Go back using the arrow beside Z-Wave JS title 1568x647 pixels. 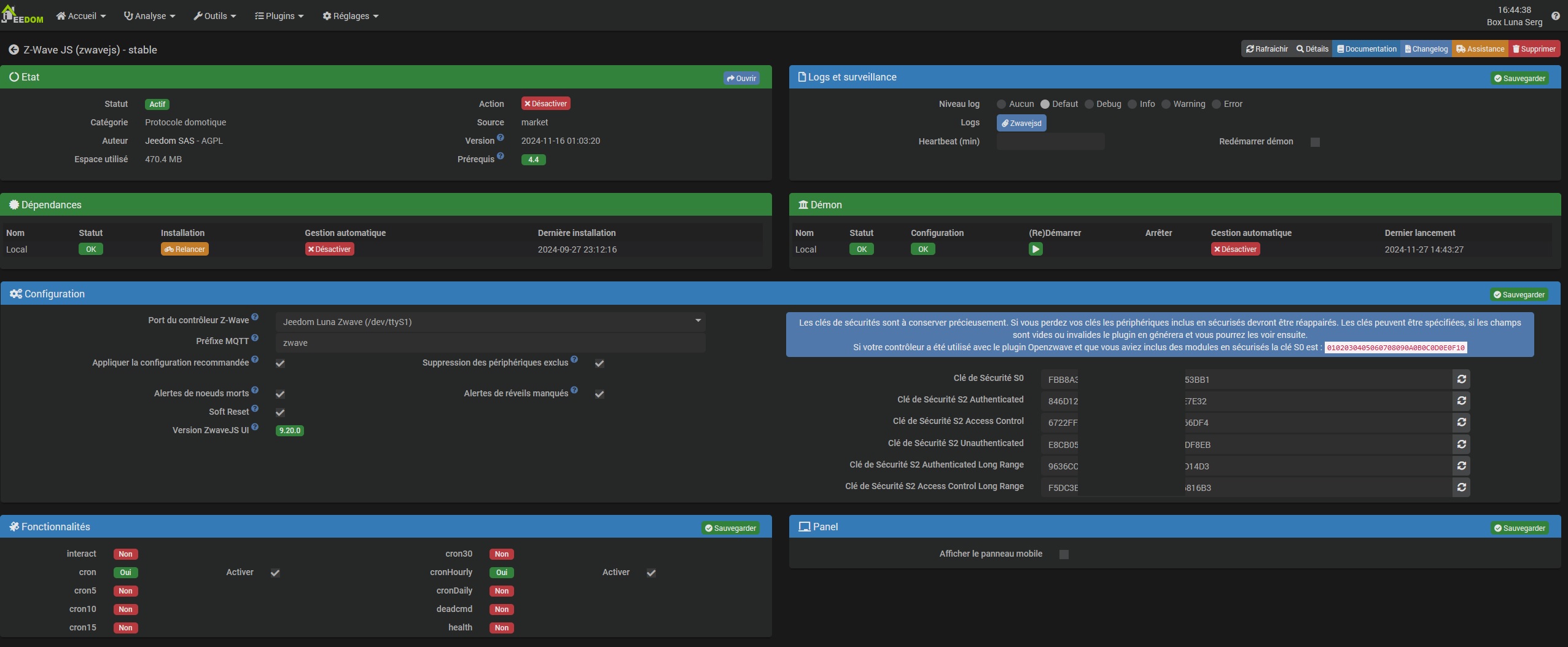pyautogui.click(x=14, y=50)
